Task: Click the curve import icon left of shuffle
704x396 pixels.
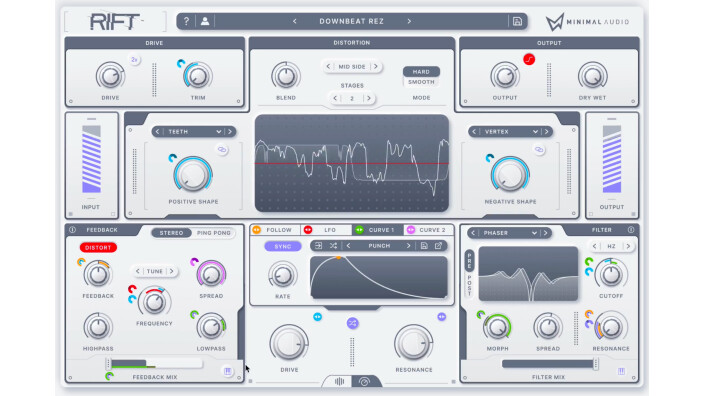Action: (318, 246)
